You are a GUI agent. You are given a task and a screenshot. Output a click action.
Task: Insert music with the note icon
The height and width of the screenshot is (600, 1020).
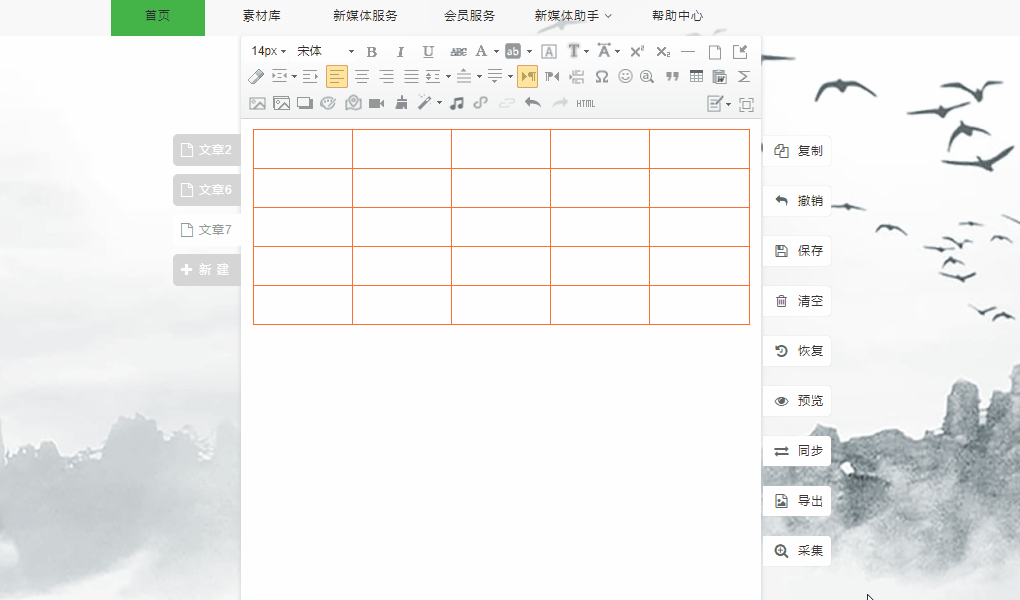point(457,103)
